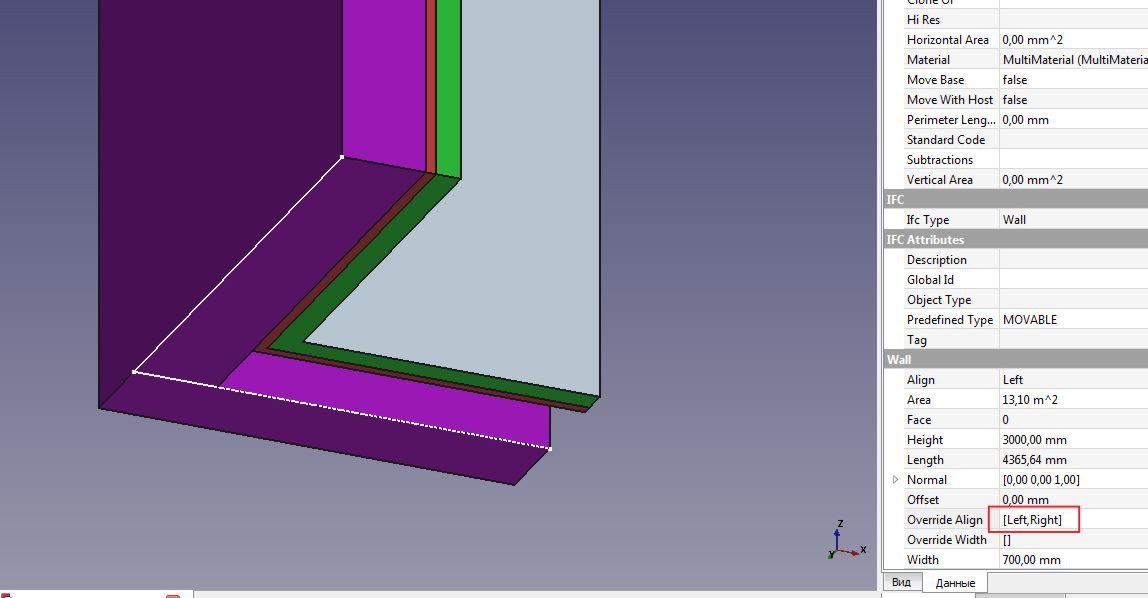Viewport: 1148px width, 598px height.
Task: Edit the Length value of 4365,64 mm
Action: click(x=1060, y=459)
